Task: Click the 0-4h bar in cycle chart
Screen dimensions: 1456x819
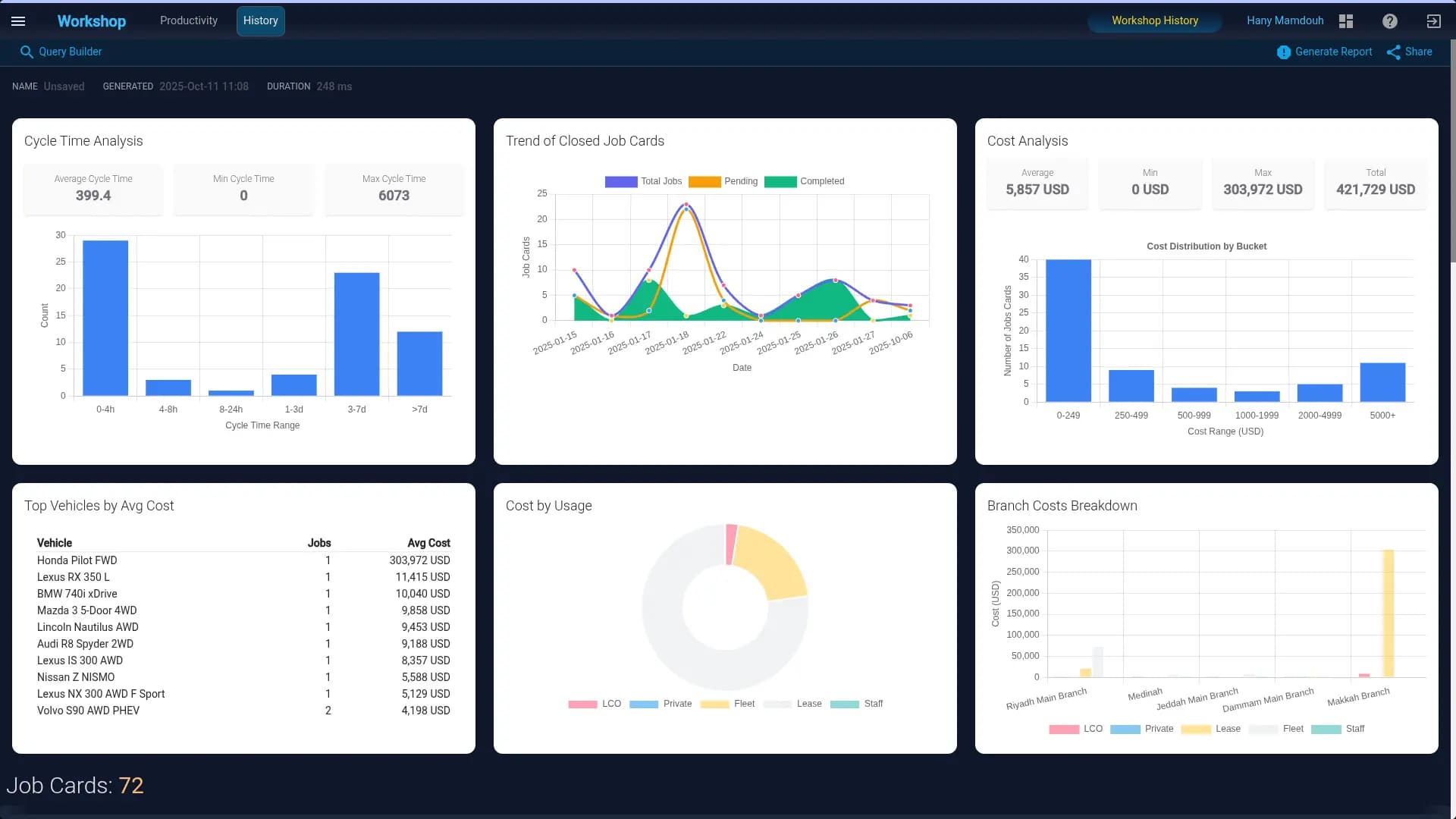Action: (105, 318)
